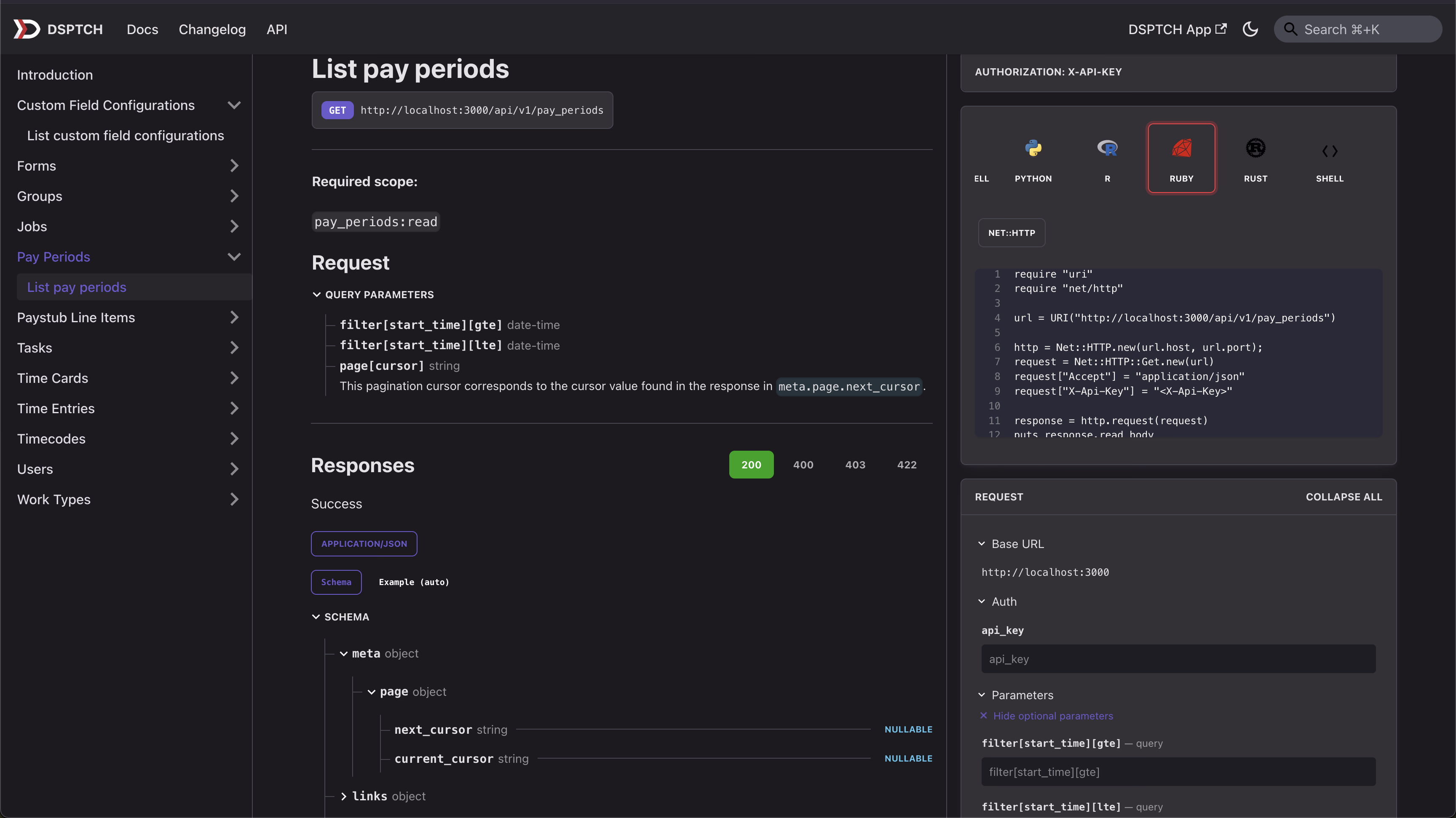
Task: Click COLLAPSE ALL in Request panel
Action: tap(1344, 497)
